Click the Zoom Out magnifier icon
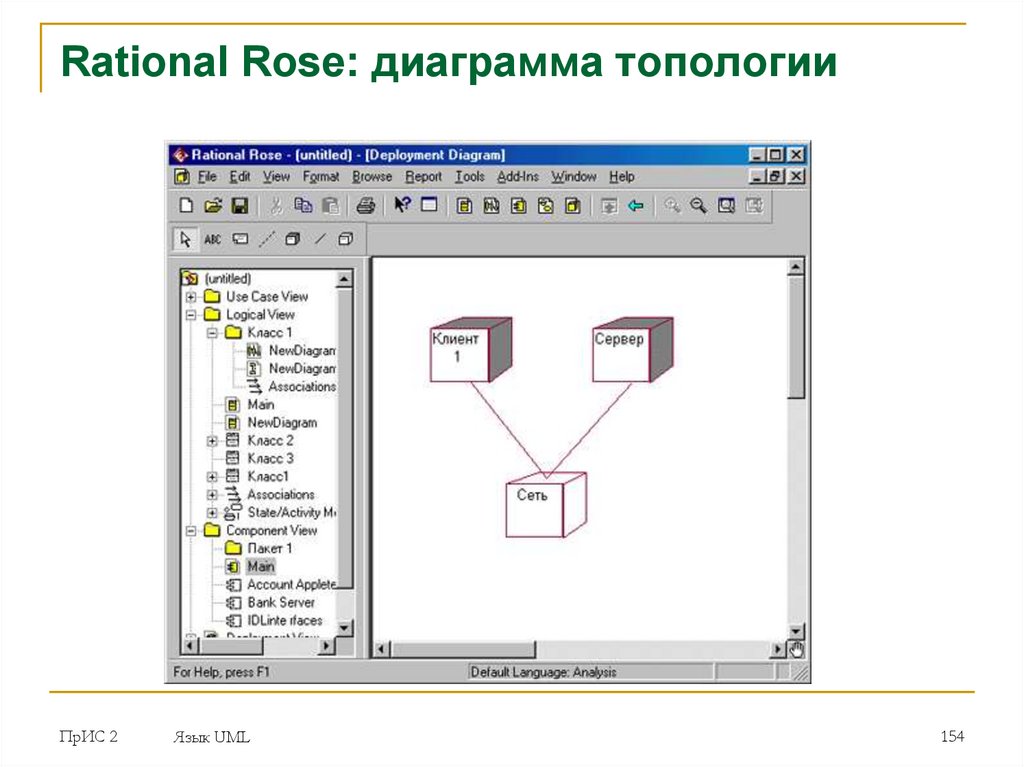The height and width of the screenshot is (767, 1024). (x=698, y=206)
